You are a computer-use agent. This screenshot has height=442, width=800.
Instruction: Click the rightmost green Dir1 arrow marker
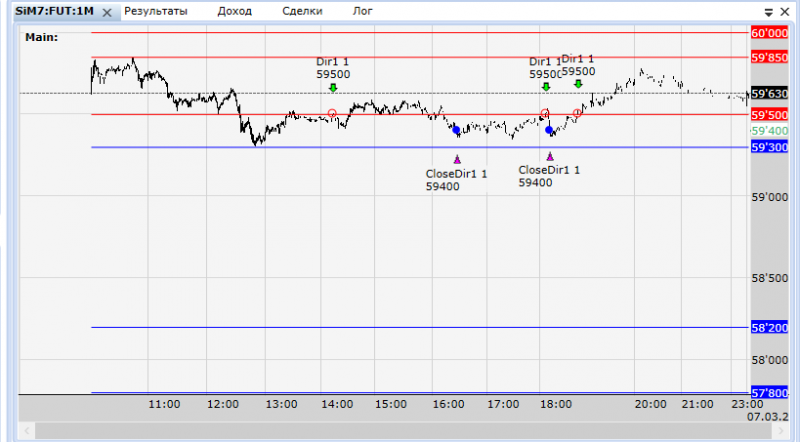578,84
